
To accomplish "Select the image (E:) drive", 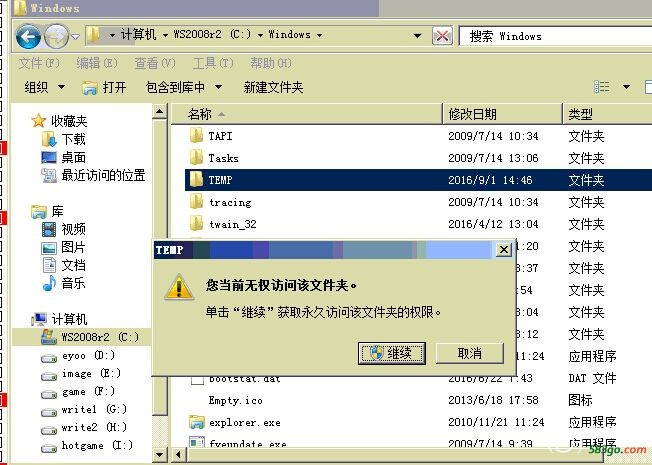I will 81,374.
